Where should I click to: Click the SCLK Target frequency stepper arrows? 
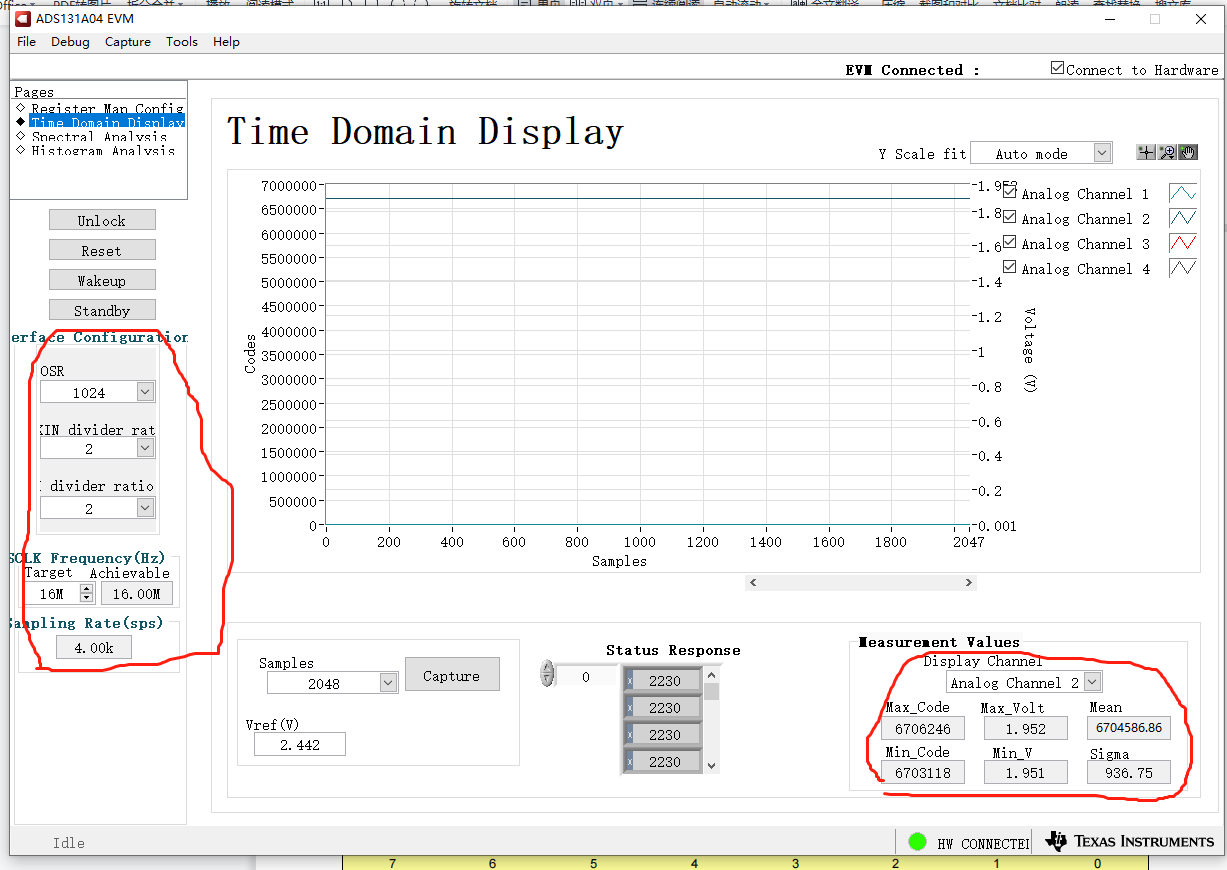(x=87, y=593)
